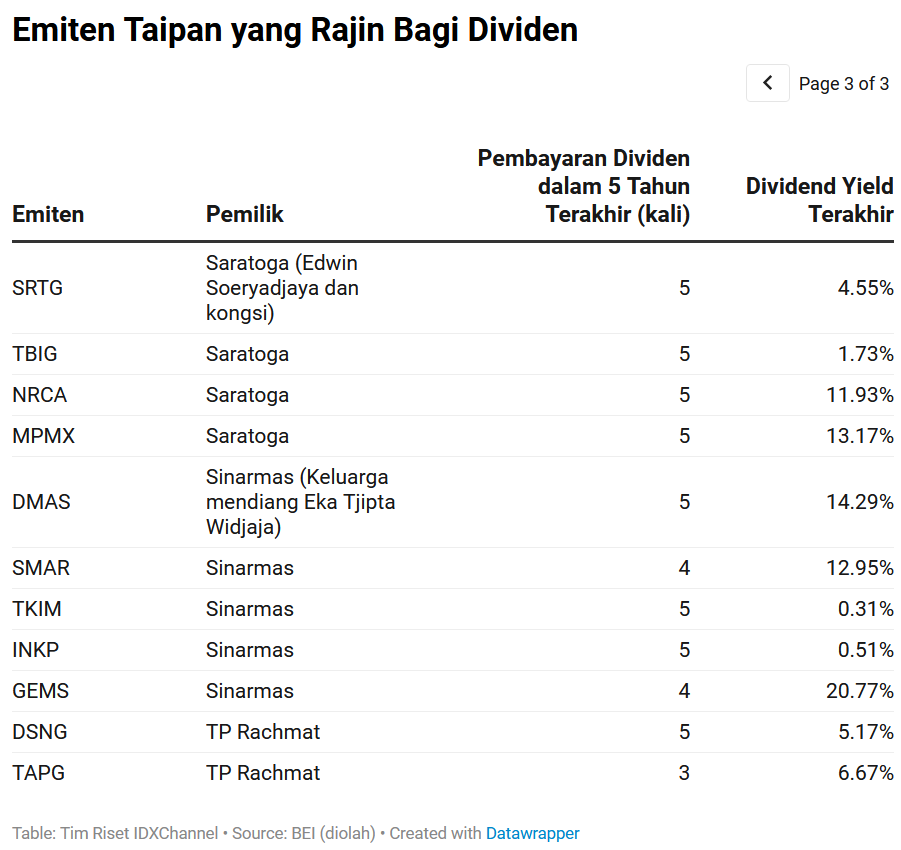Select yield value 13.17%
Screen dimensions: 901x850
[860, 436]
